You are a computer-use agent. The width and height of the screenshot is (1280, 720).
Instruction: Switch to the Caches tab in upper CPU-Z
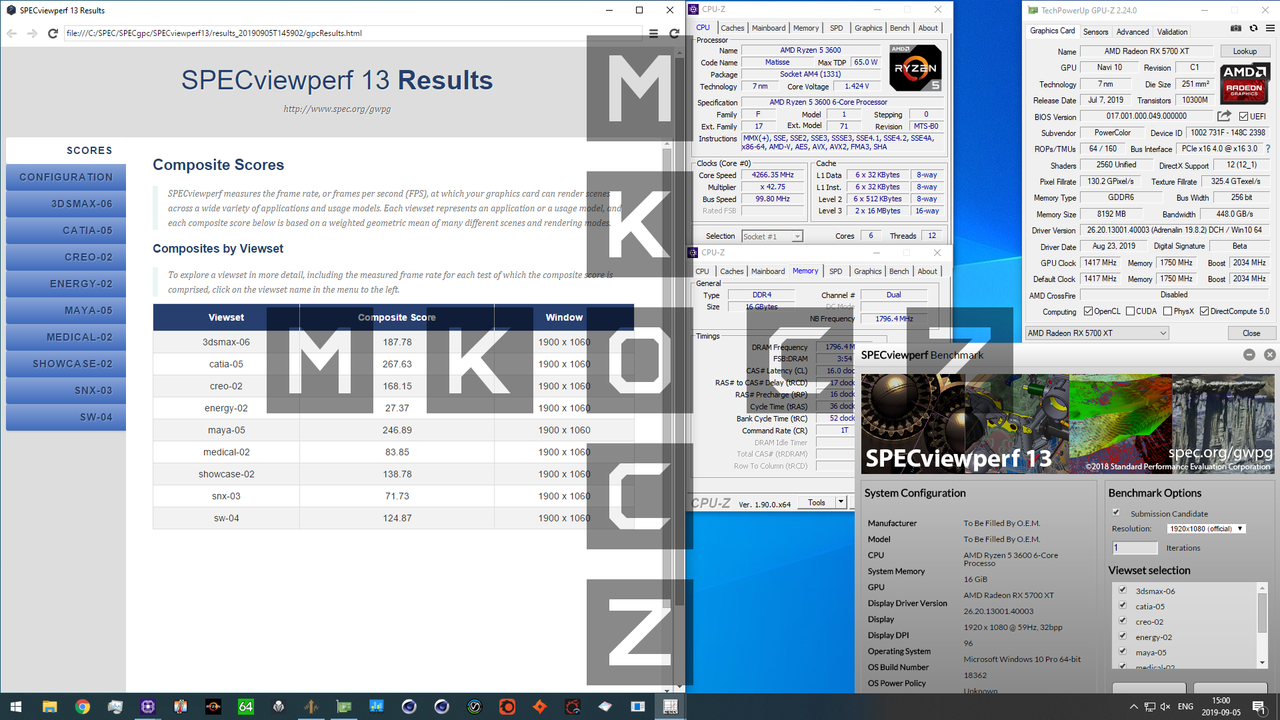(733, 28)
